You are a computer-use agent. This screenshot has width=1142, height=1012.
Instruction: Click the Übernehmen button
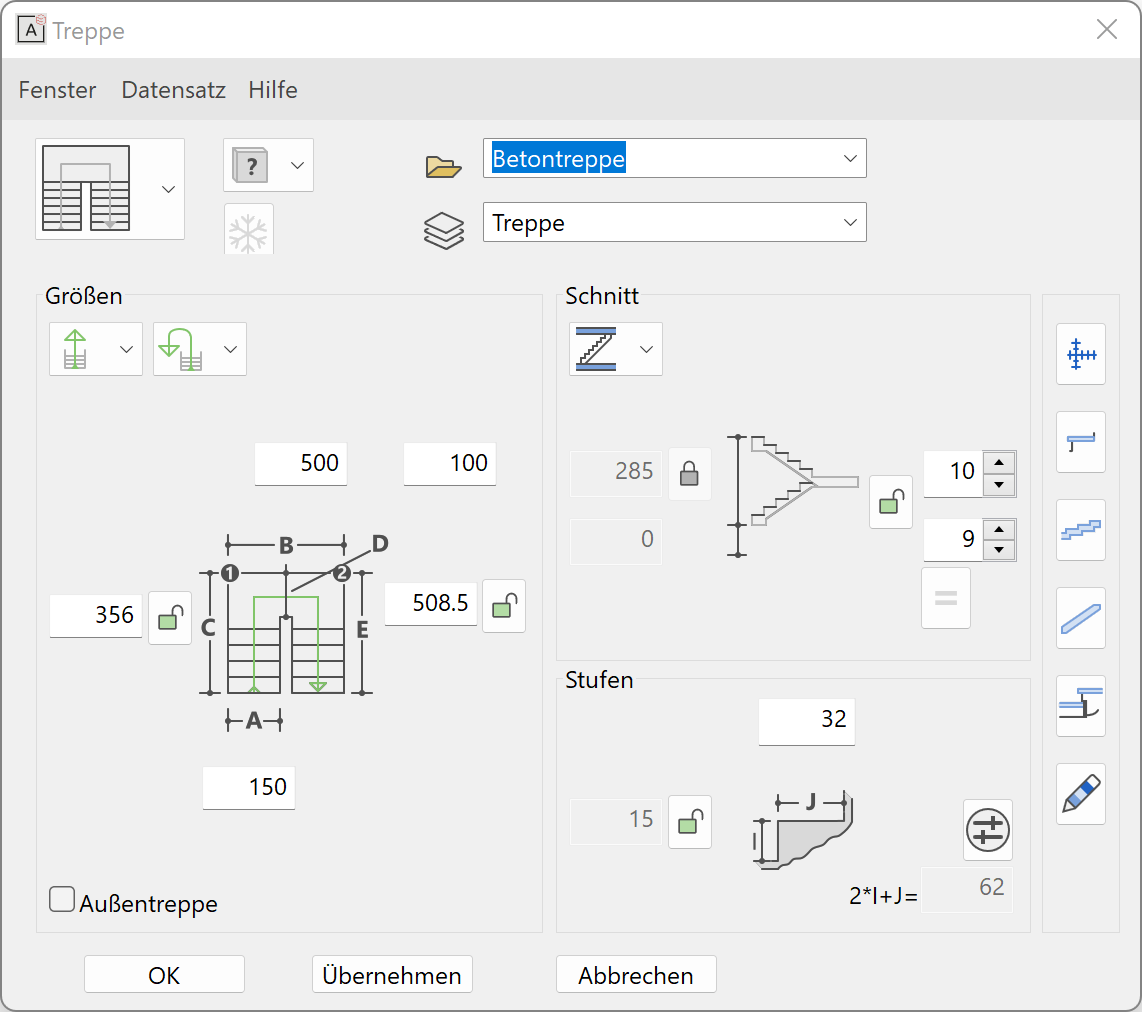(x=393, y=975)
